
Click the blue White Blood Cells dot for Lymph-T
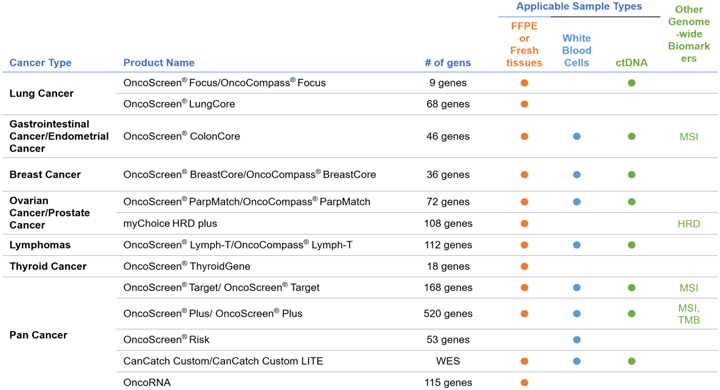(577, 245)
